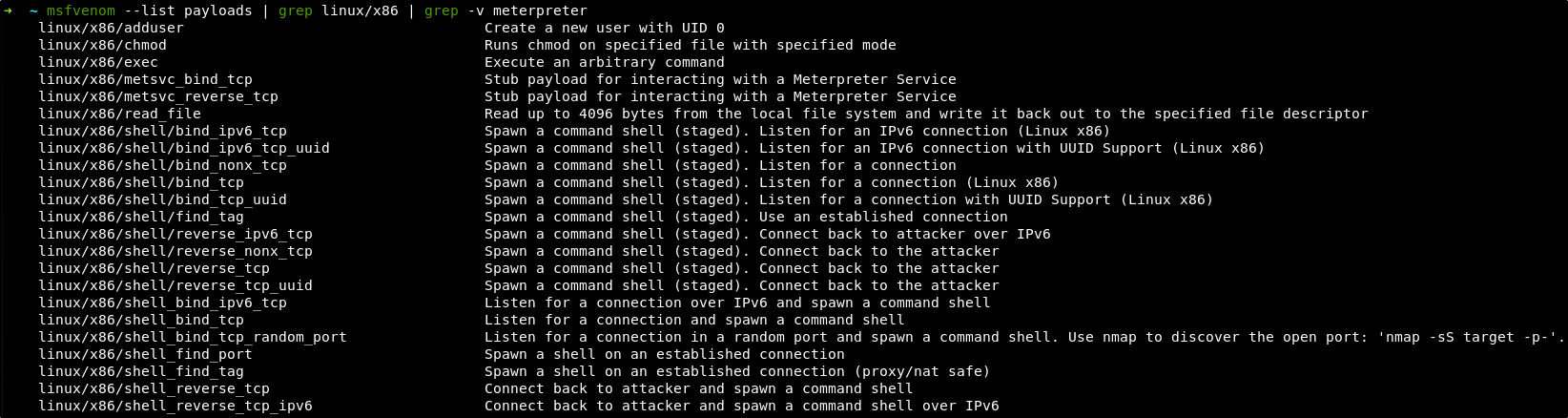Select the linux/x86/shell/bind_nonx_tcp payload line
The height and width of the screenshot is (418, 1568).
162,165
